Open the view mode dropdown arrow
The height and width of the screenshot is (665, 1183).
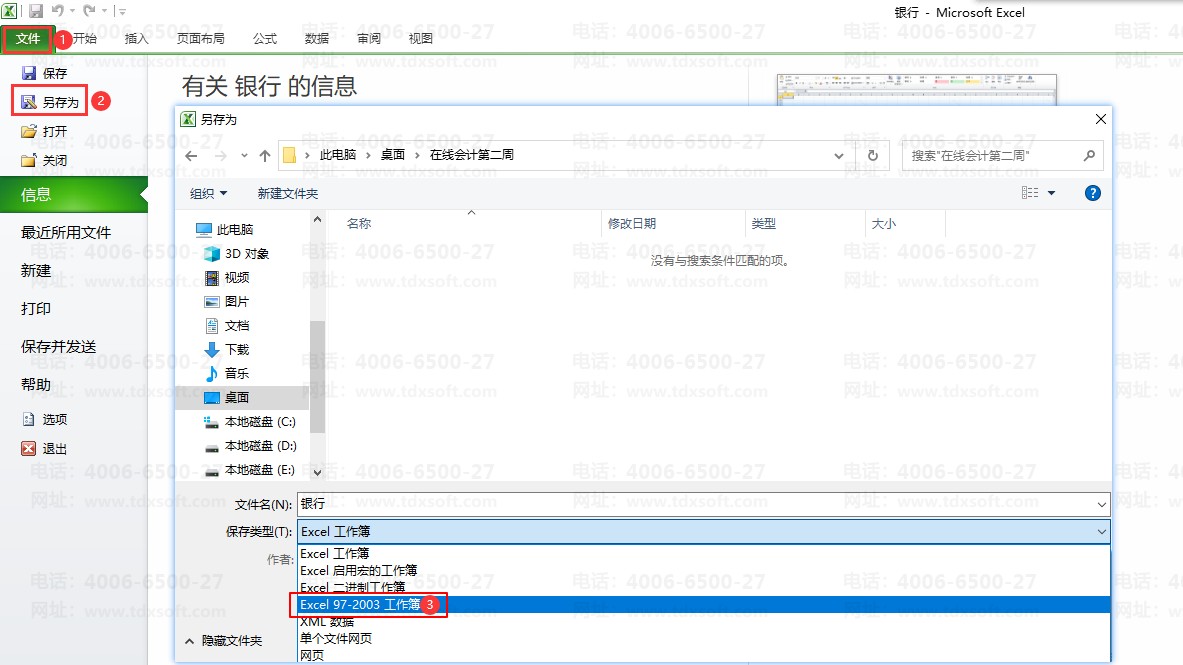tap(1051, 193)
